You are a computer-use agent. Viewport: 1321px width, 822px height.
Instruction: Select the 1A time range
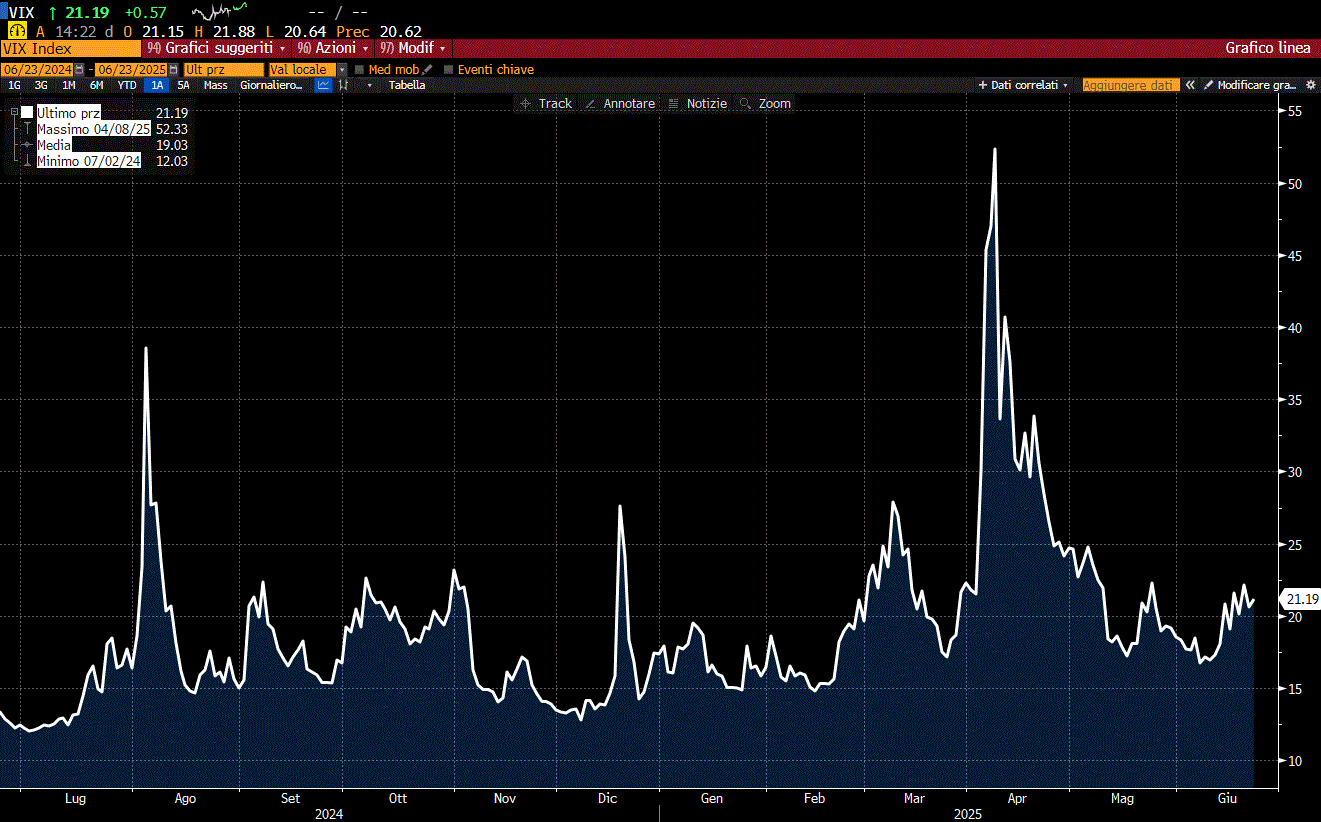tap(157, 85)
